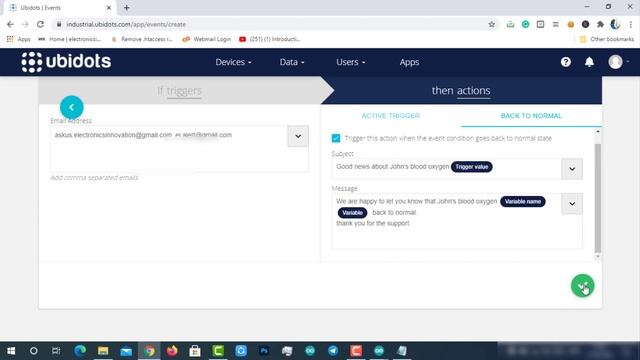
Task: Open Photoshop from the taskbar
Action: (x=264, y=351)
